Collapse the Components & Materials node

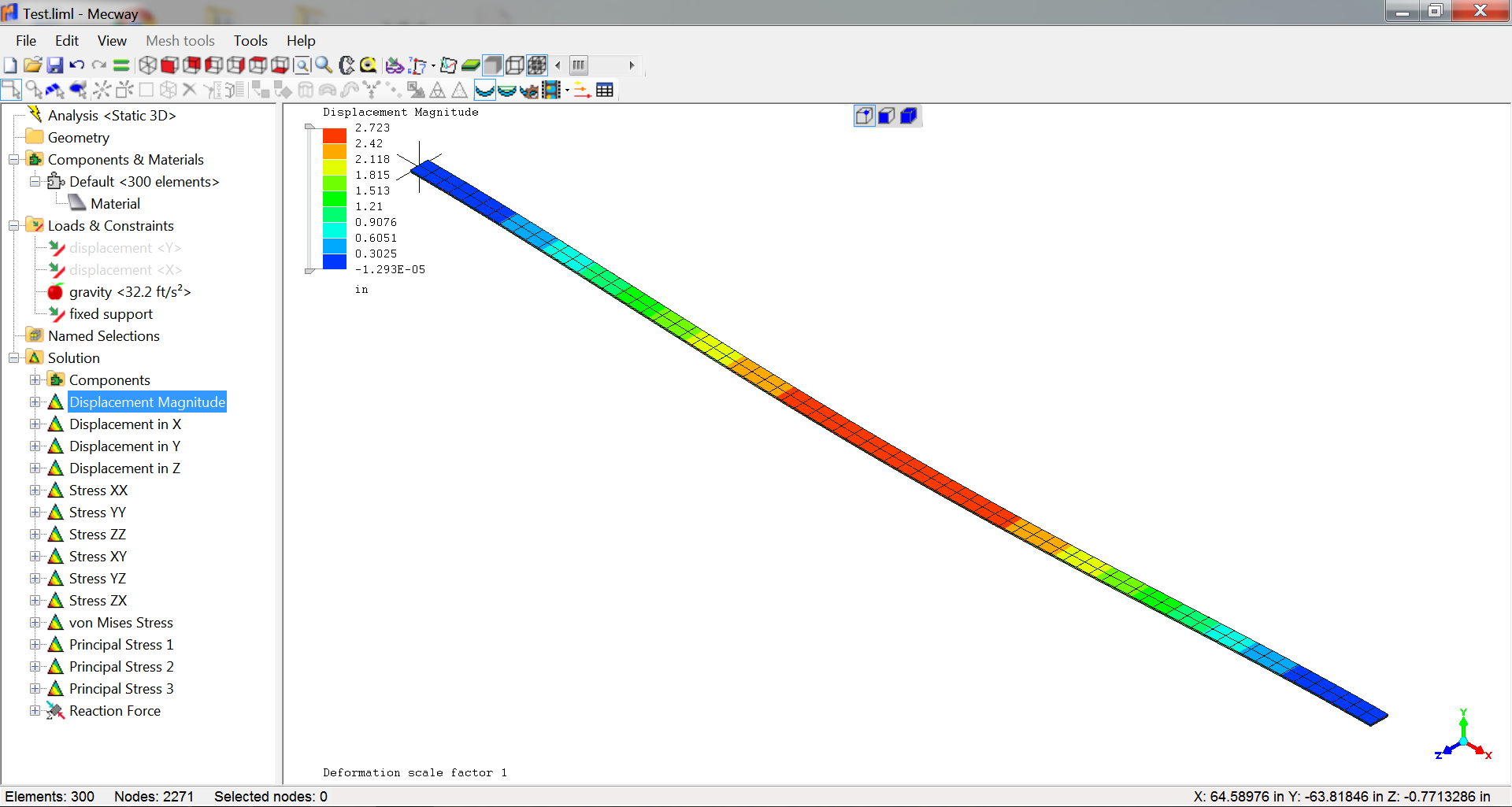tap(13, 160)
